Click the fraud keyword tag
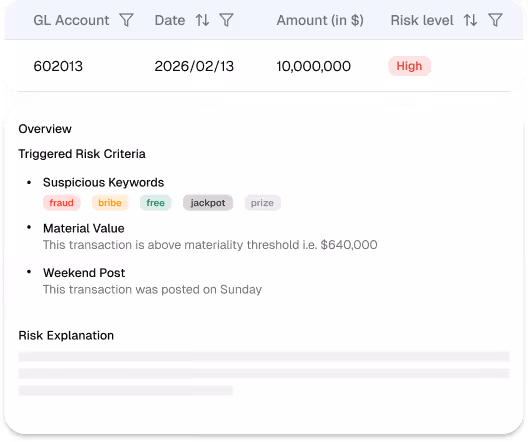Image resolution: width=528 pixels, height=442 pixels. (62, 203)
